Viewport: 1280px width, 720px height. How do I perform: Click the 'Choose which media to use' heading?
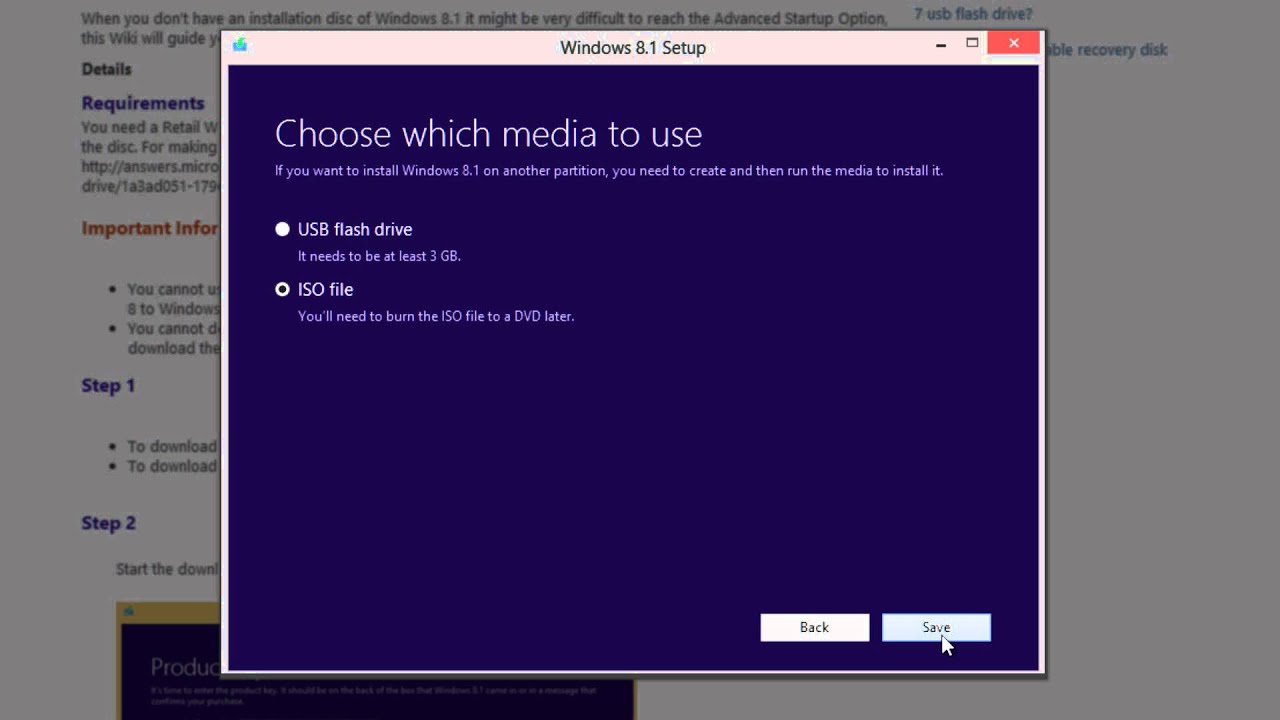click(x=488, y=133)
